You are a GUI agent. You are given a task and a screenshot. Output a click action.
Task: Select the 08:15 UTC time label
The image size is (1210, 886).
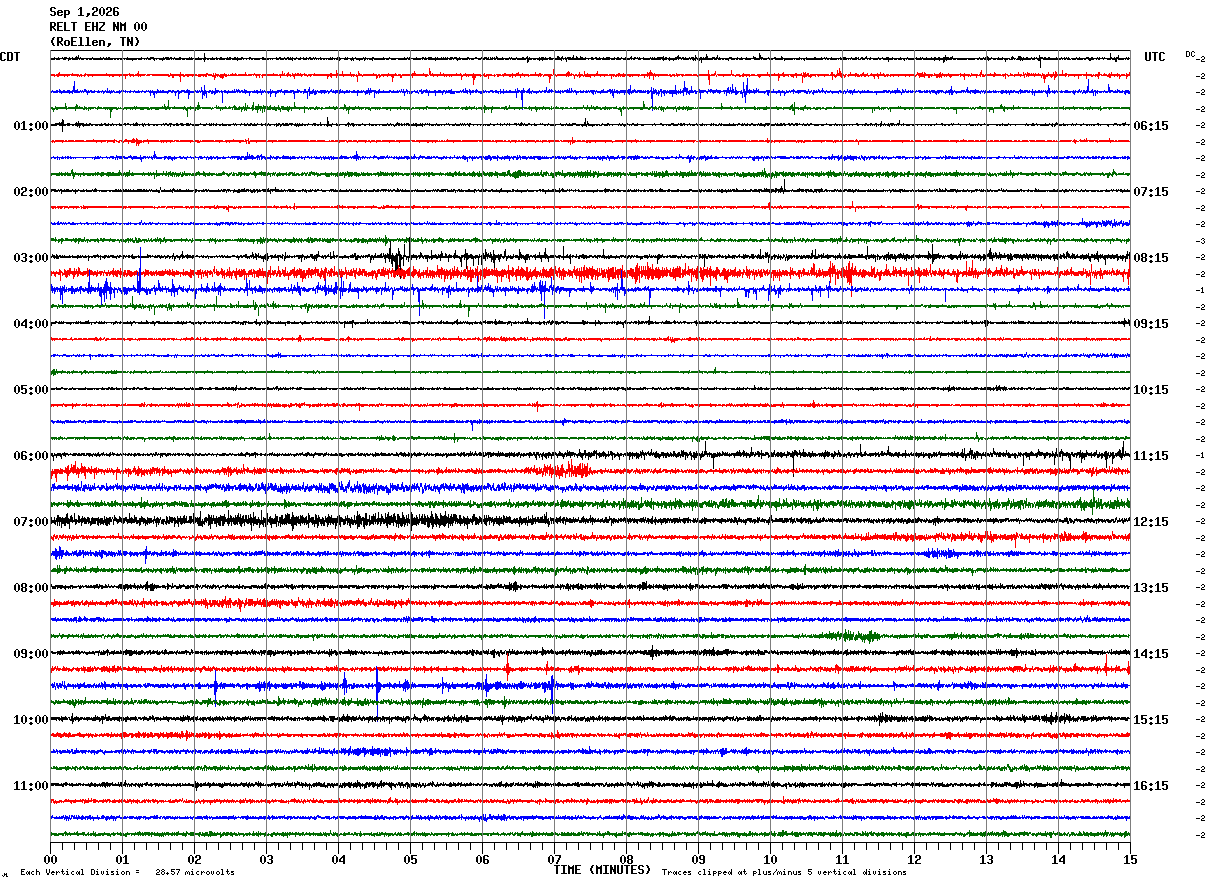coord(1151,258)
